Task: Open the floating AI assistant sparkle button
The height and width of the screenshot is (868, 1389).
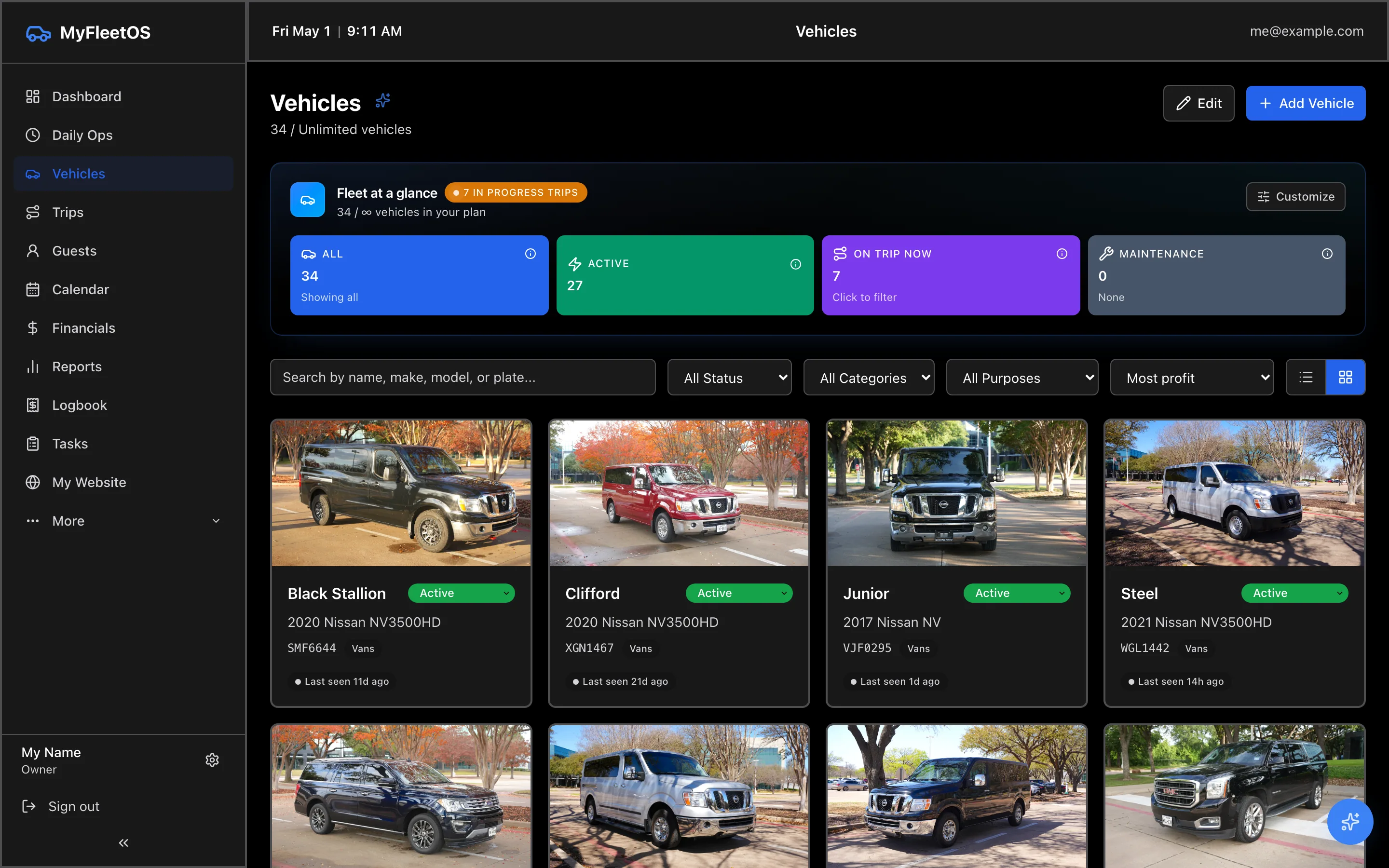Action: 1350,822
